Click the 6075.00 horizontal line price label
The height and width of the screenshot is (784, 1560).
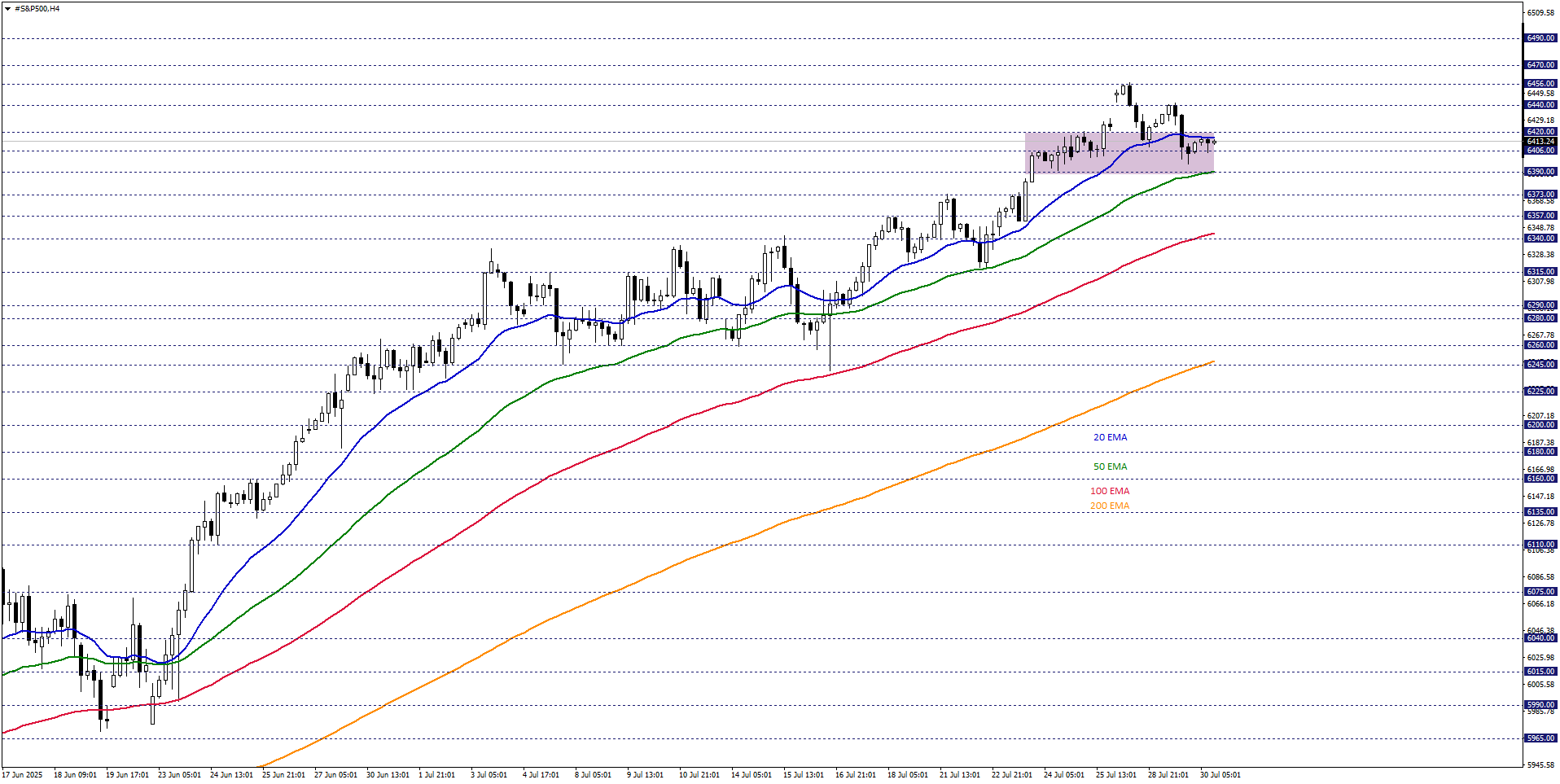[1540, 592]
